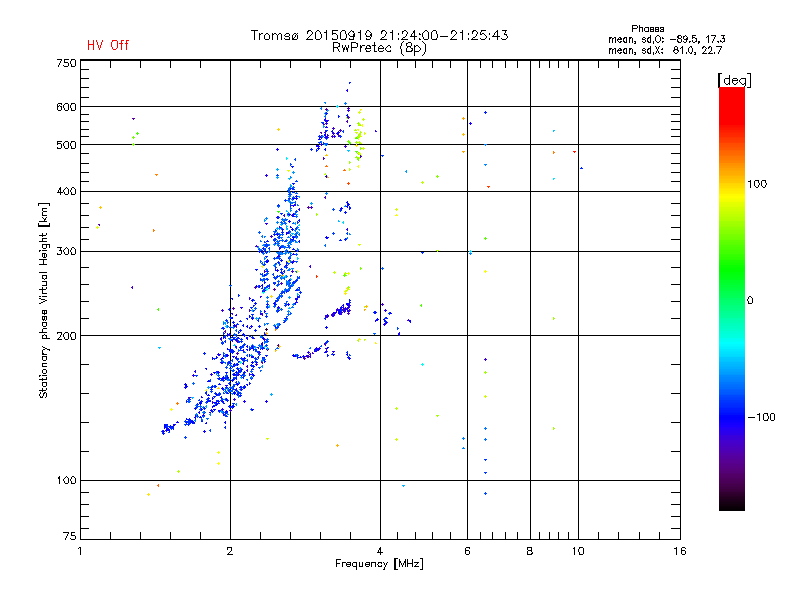This screenshot has width=800, height=600.
Task: Click the colorbar tick label "-100"
Action: click(762, 417)
